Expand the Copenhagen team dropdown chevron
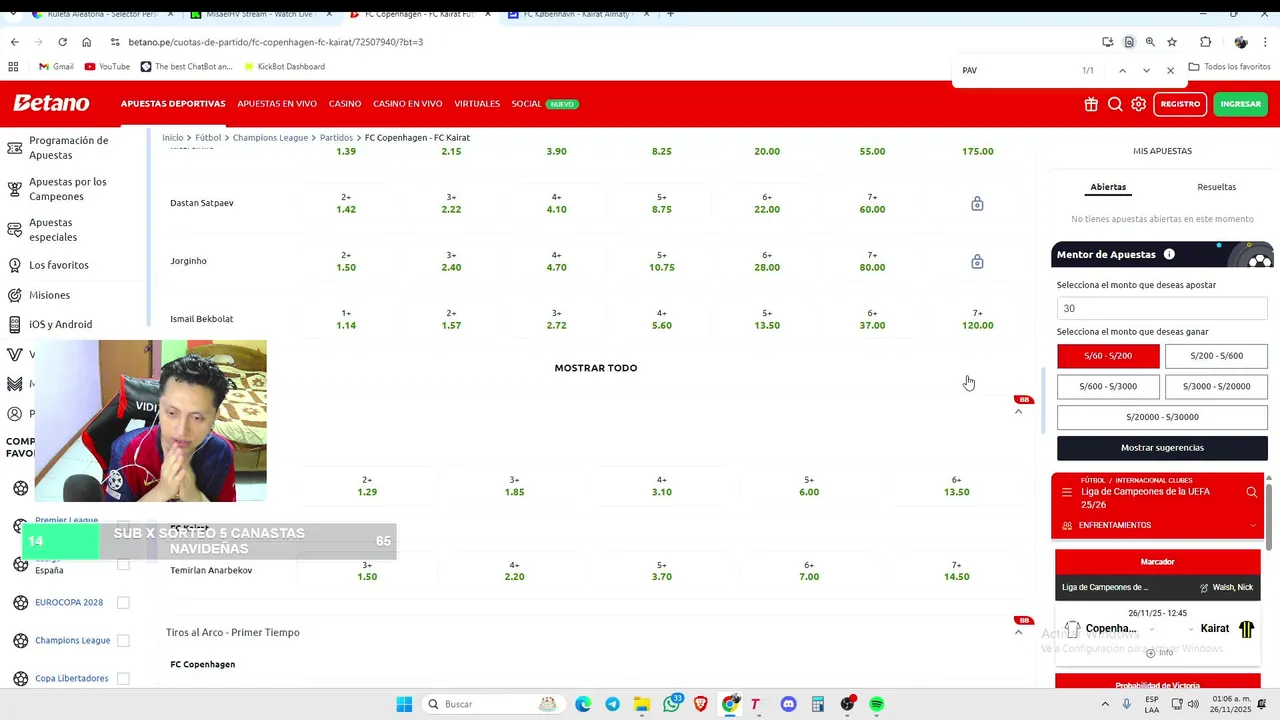The image size is (1280, 720). coord(1151,629)
